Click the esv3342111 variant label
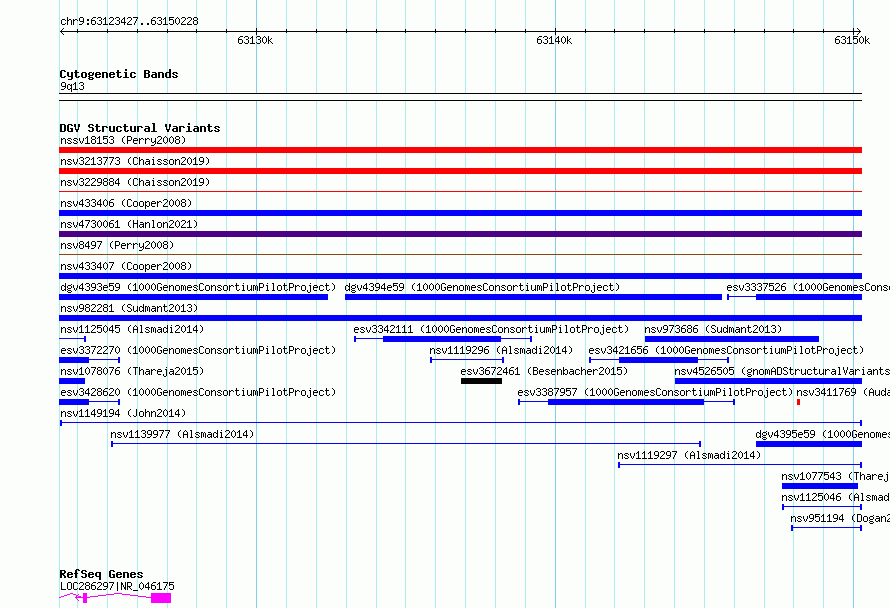Image resolution: width=890 pixels, height=608 pixels. [491, 329]
